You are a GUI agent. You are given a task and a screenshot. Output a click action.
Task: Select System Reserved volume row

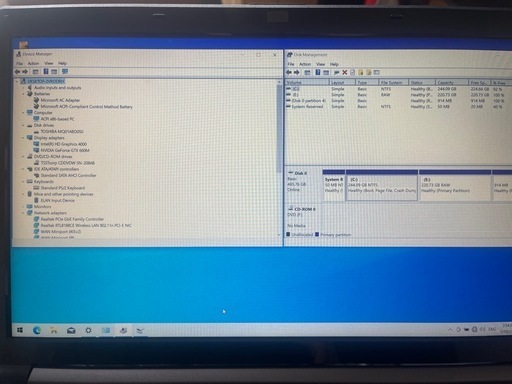tap(397, 107)
